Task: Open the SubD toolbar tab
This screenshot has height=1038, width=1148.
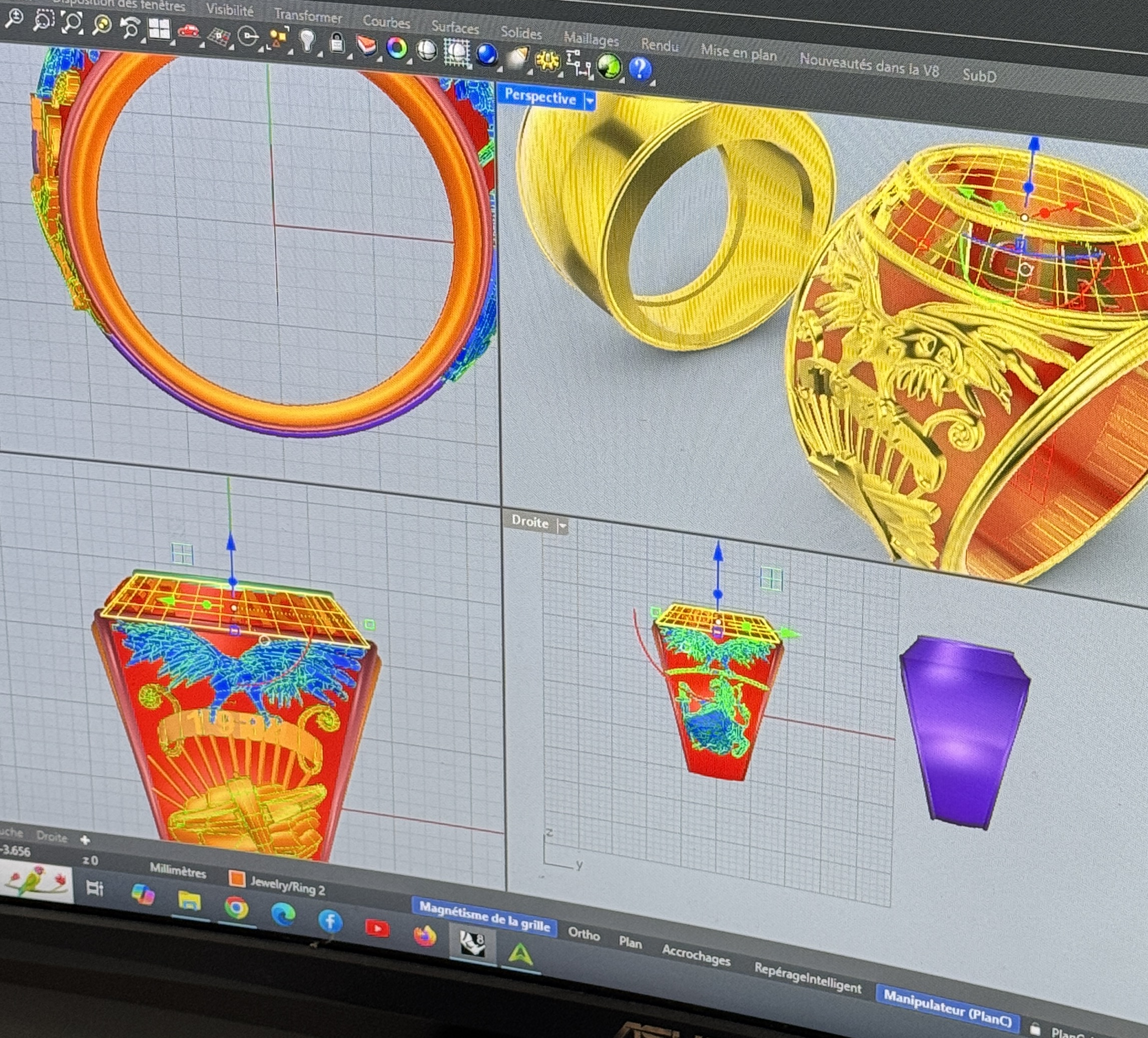Action: [979, 75]
